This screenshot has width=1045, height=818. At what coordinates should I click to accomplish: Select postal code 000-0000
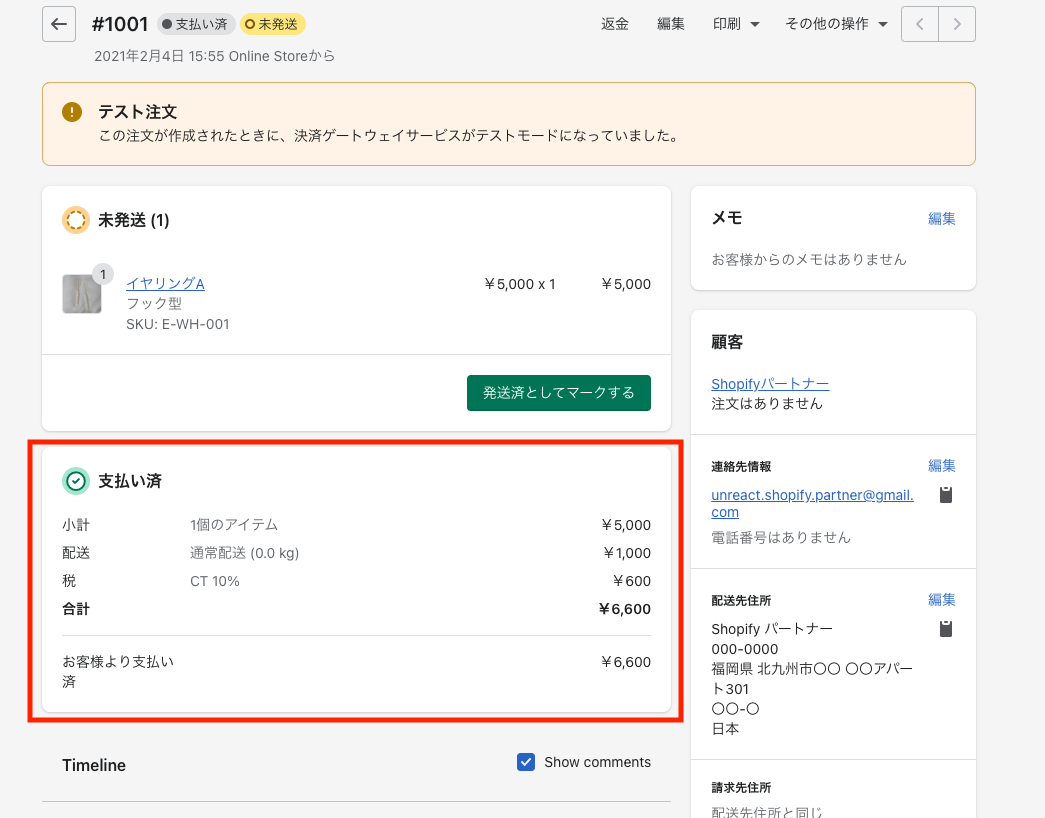[744, 649]
